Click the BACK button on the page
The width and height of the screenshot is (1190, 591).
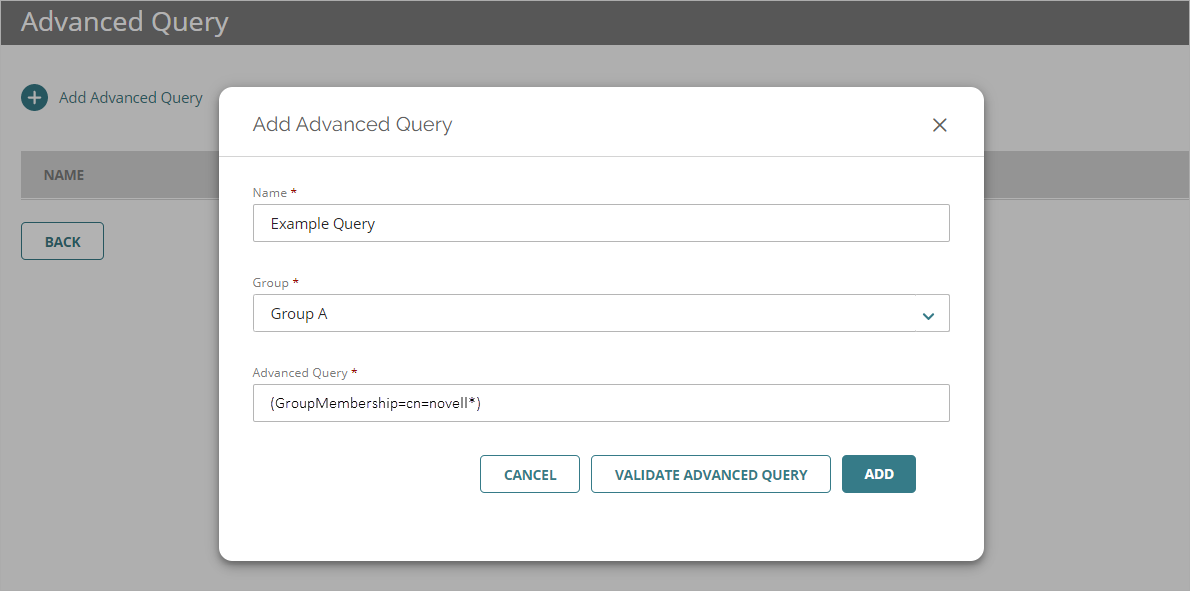coord(62,241)
